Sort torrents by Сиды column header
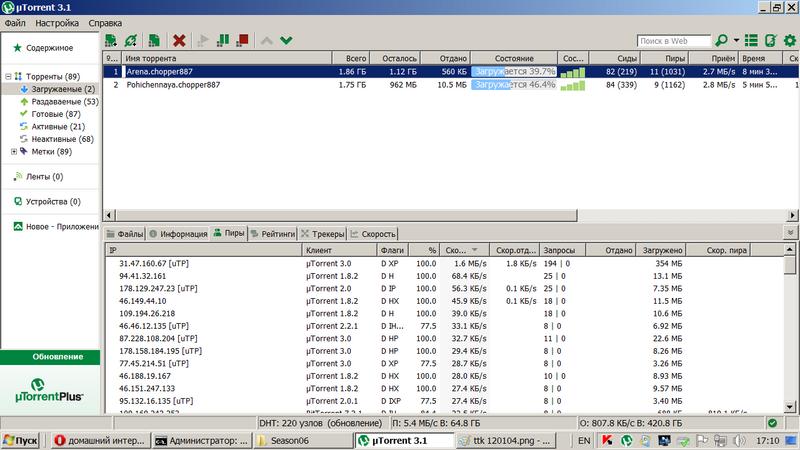The image size is (800, 450). pos(615,59)
